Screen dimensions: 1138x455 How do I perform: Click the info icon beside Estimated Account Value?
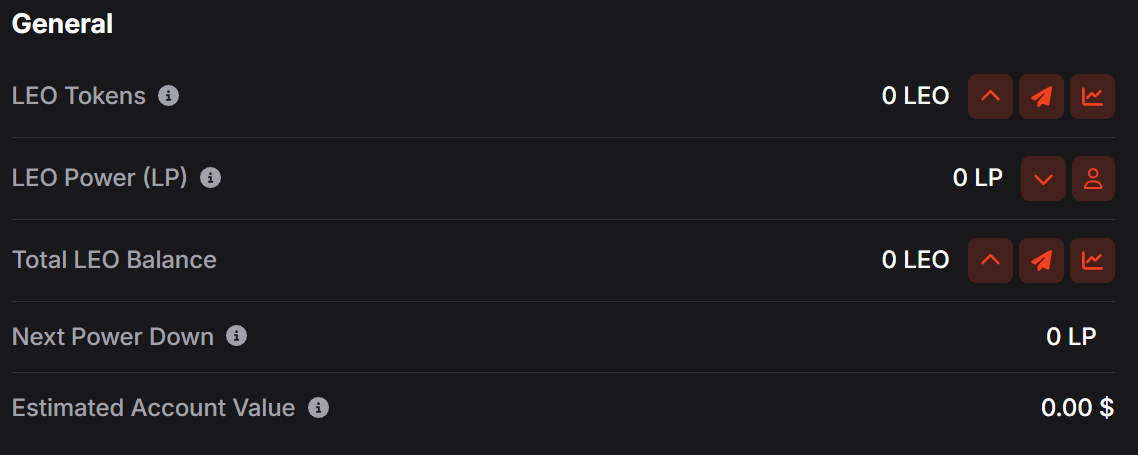point(318,408)
